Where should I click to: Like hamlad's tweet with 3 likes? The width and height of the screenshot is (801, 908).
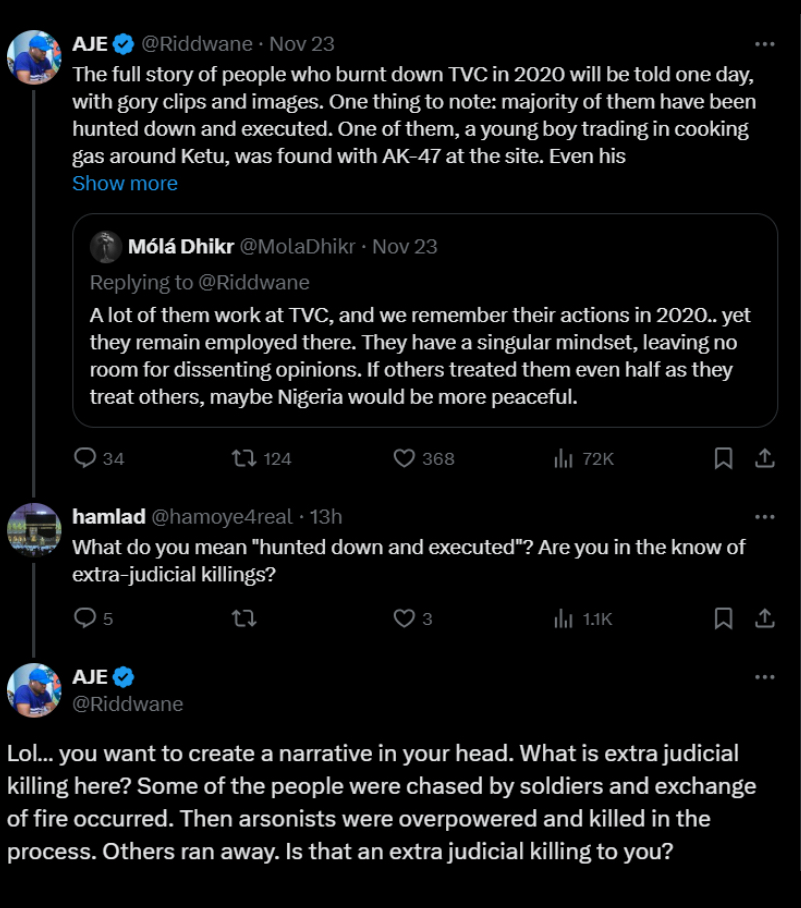tap(404, 618)
